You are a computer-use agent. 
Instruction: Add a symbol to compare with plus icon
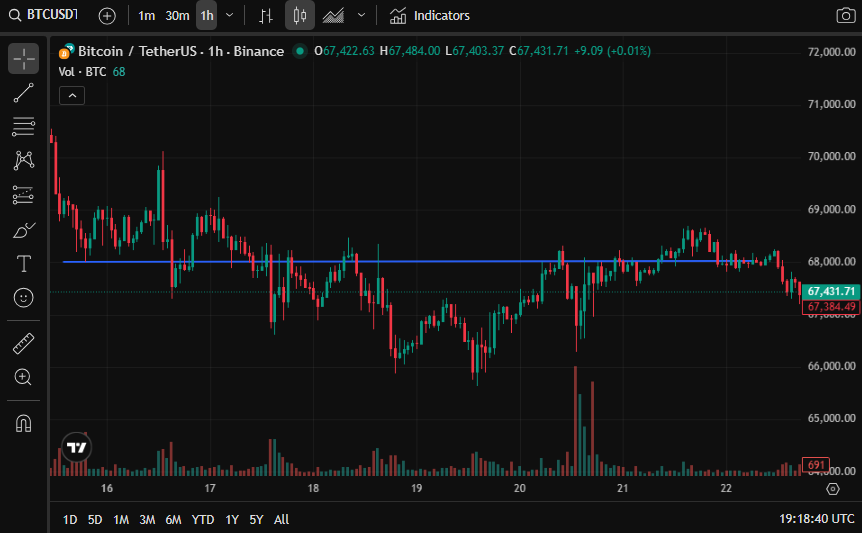click(x=107, y=16)
